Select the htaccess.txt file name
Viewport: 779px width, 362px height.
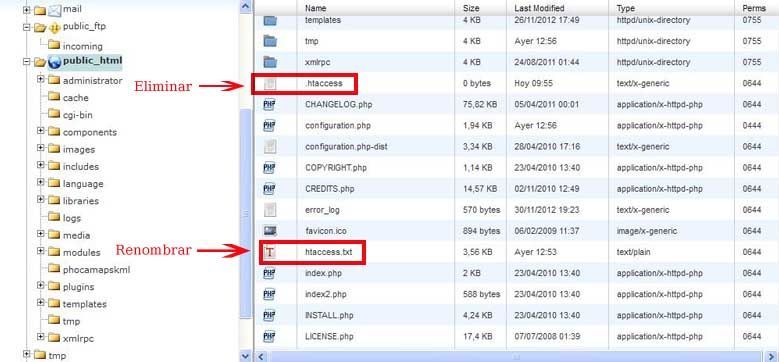coord(328,252)
